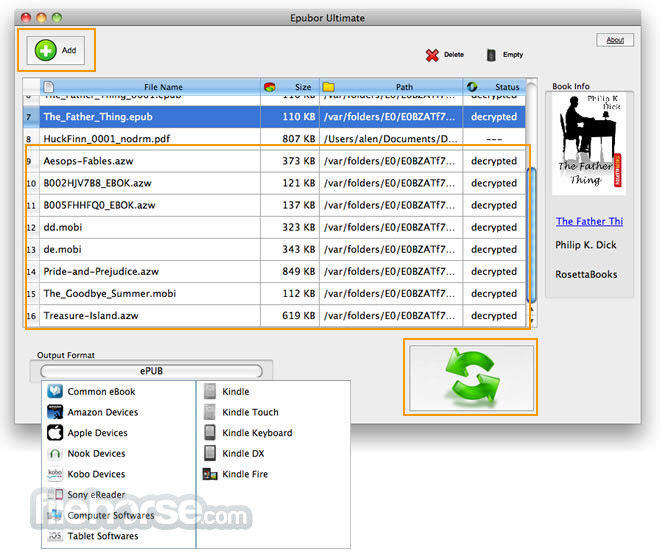Viewport: 660px width, 560px height.
Task: Click the About button
Action: point(615,40)
